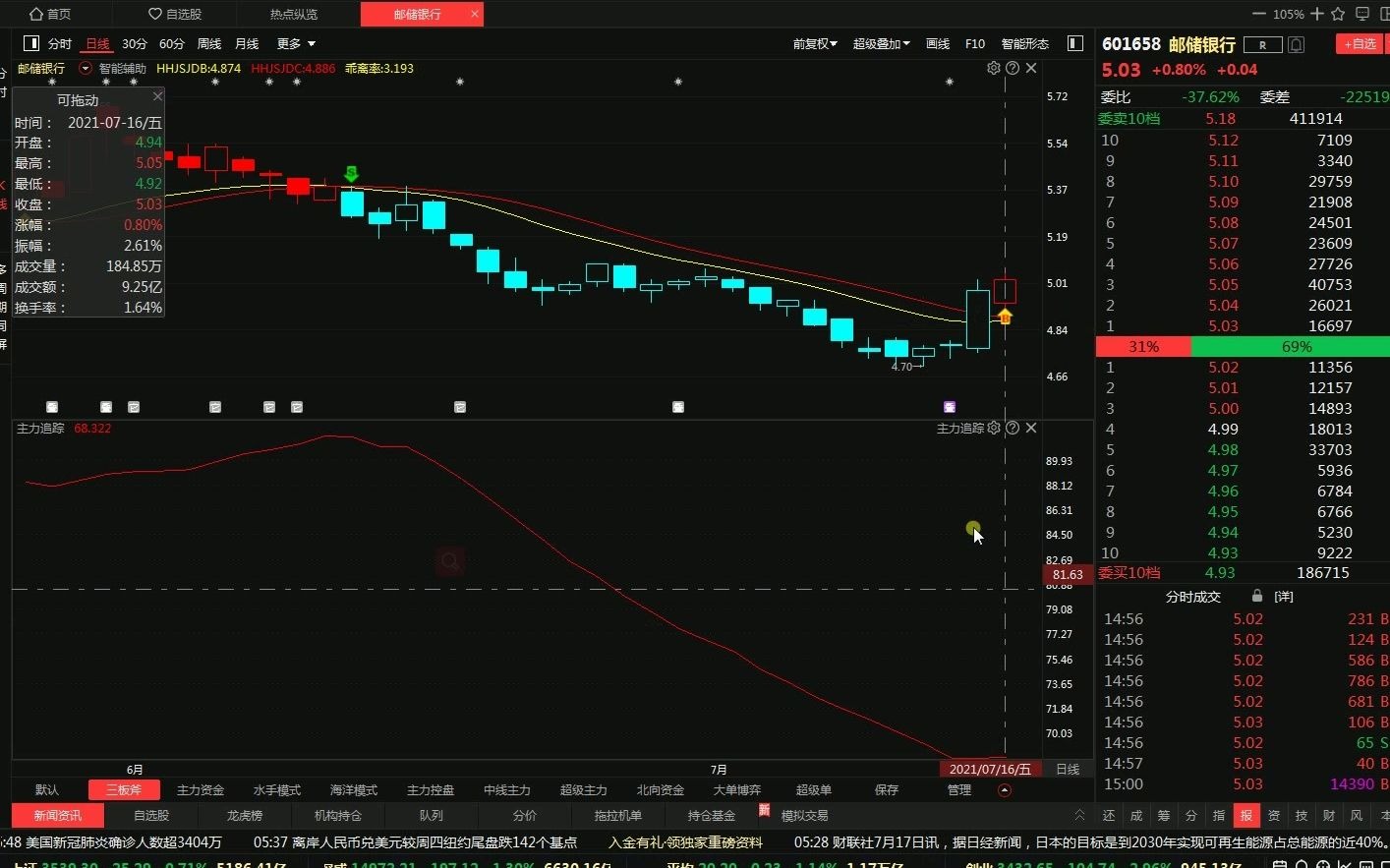This screenshot has height=868, width=1390.
Task: Select the 主力资金 indicator template
Action: point(201,790)
